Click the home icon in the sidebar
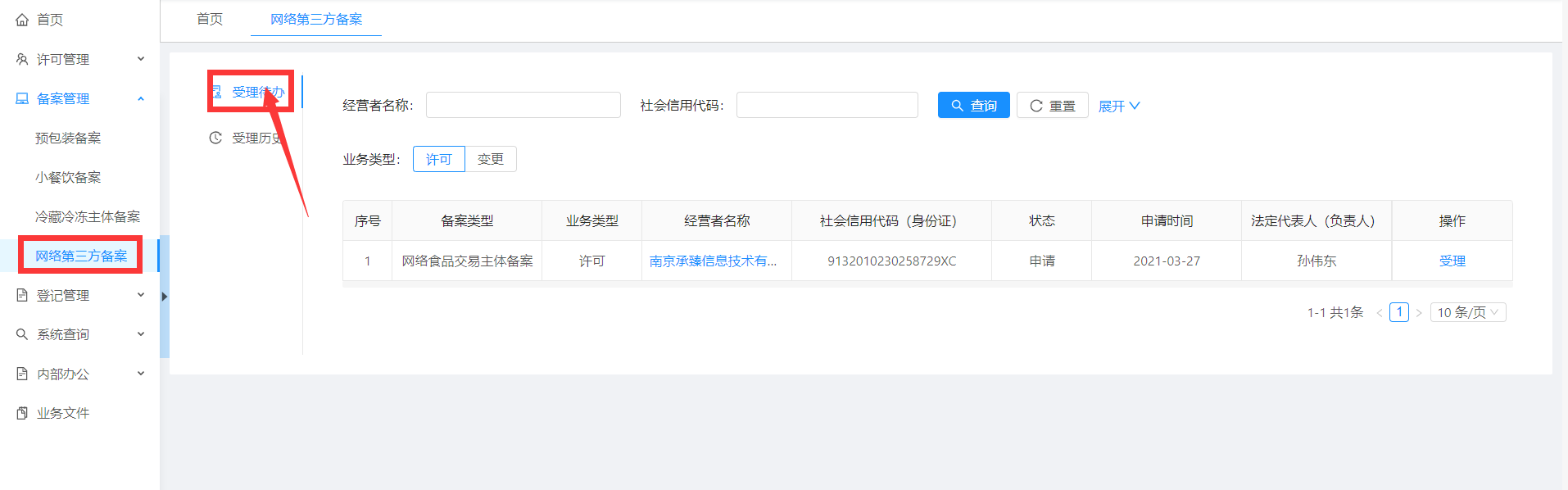The image size is (1568, 490). [22, 20]
